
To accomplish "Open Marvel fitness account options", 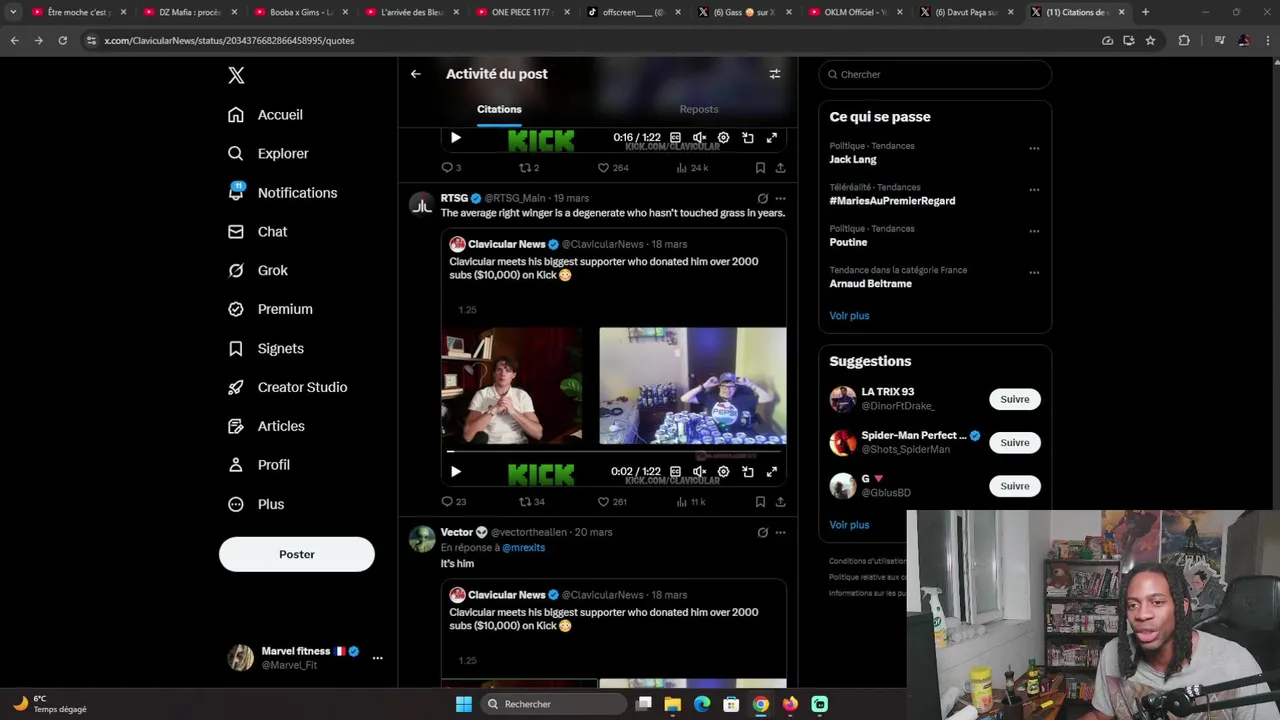I will (x=377, y=658).
